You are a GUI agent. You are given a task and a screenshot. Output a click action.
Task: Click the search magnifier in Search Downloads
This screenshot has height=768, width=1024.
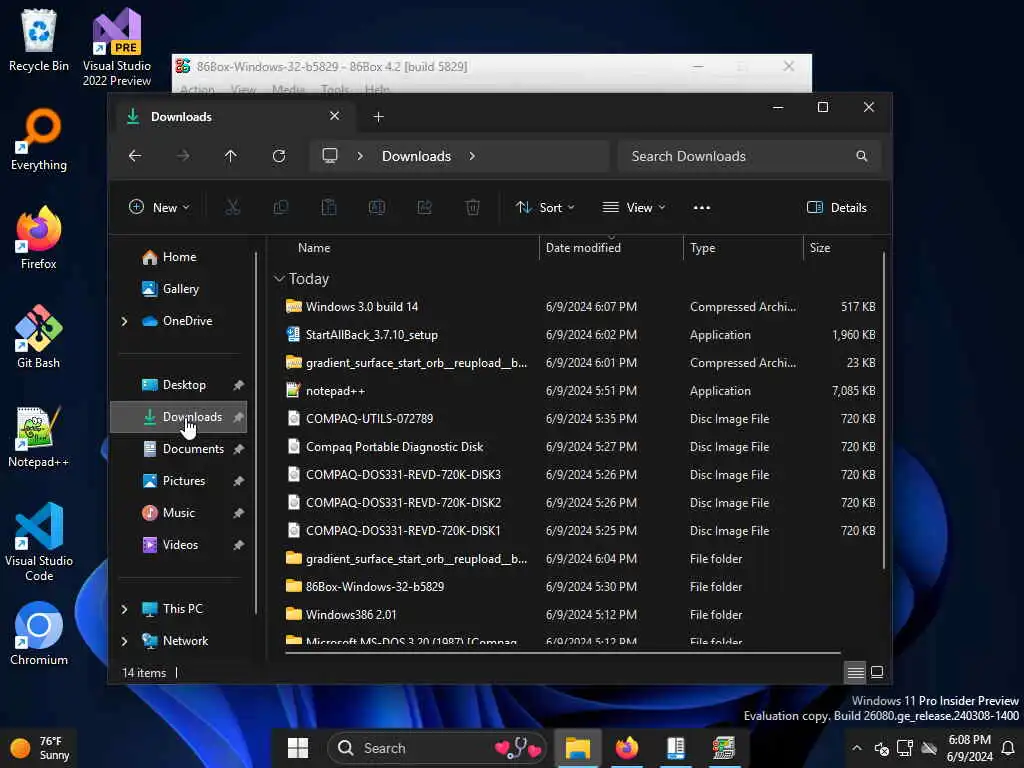tap(861, 156)
